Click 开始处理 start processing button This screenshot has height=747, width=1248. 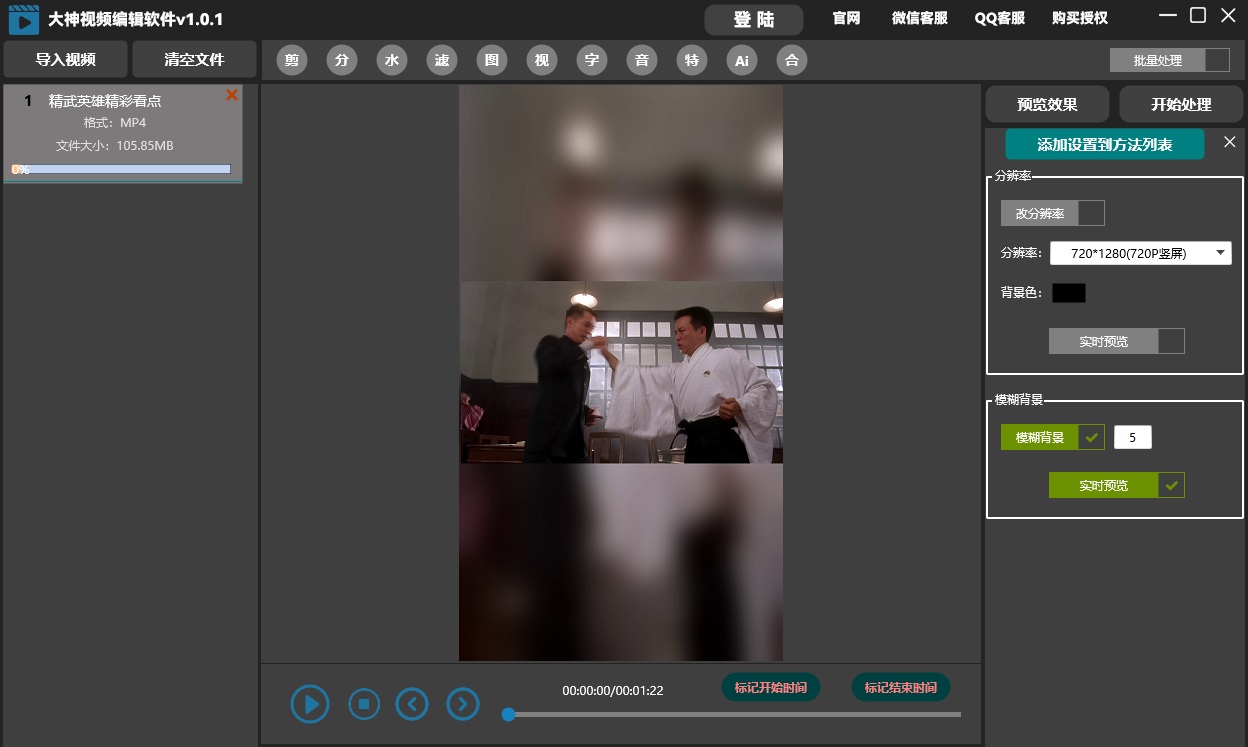1181,104
